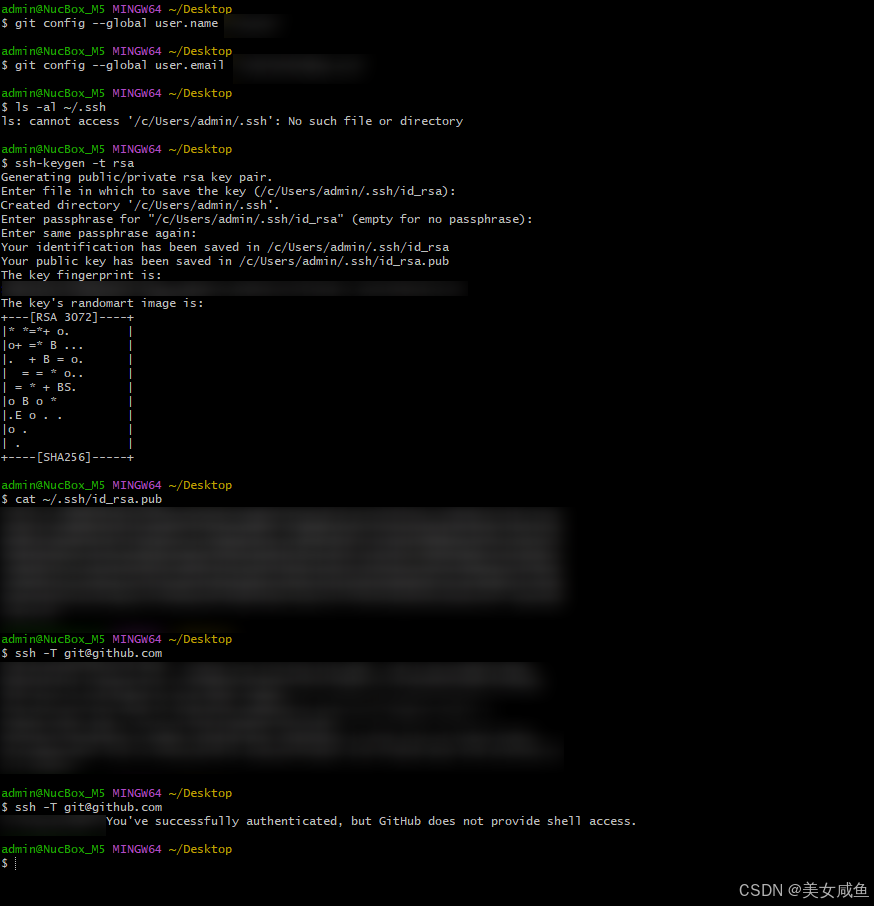The width and height of the screenshot is (874, 906).
Task: Click the '| = * + BS.' randomart row
Action: pyautogui.click(x=68, y=388)
